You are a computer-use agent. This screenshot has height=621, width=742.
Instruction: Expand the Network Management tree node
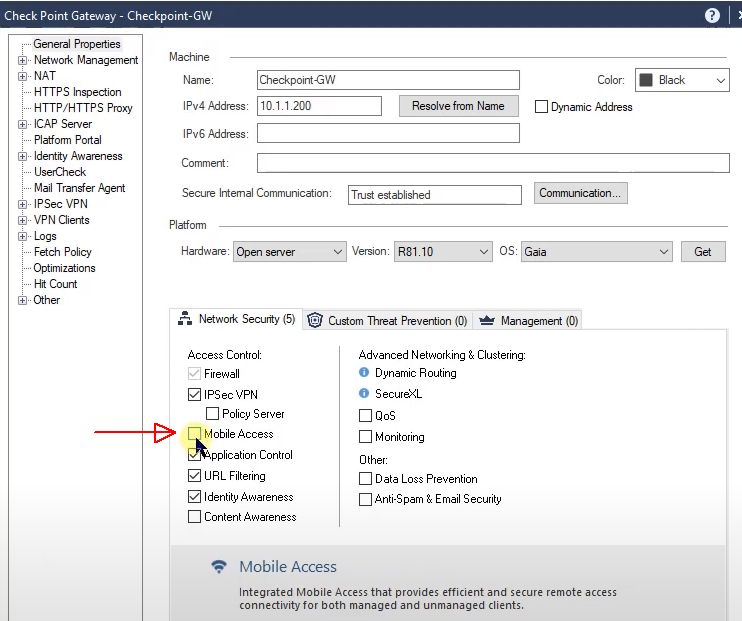pyautogui.click(x=22, y=60)
